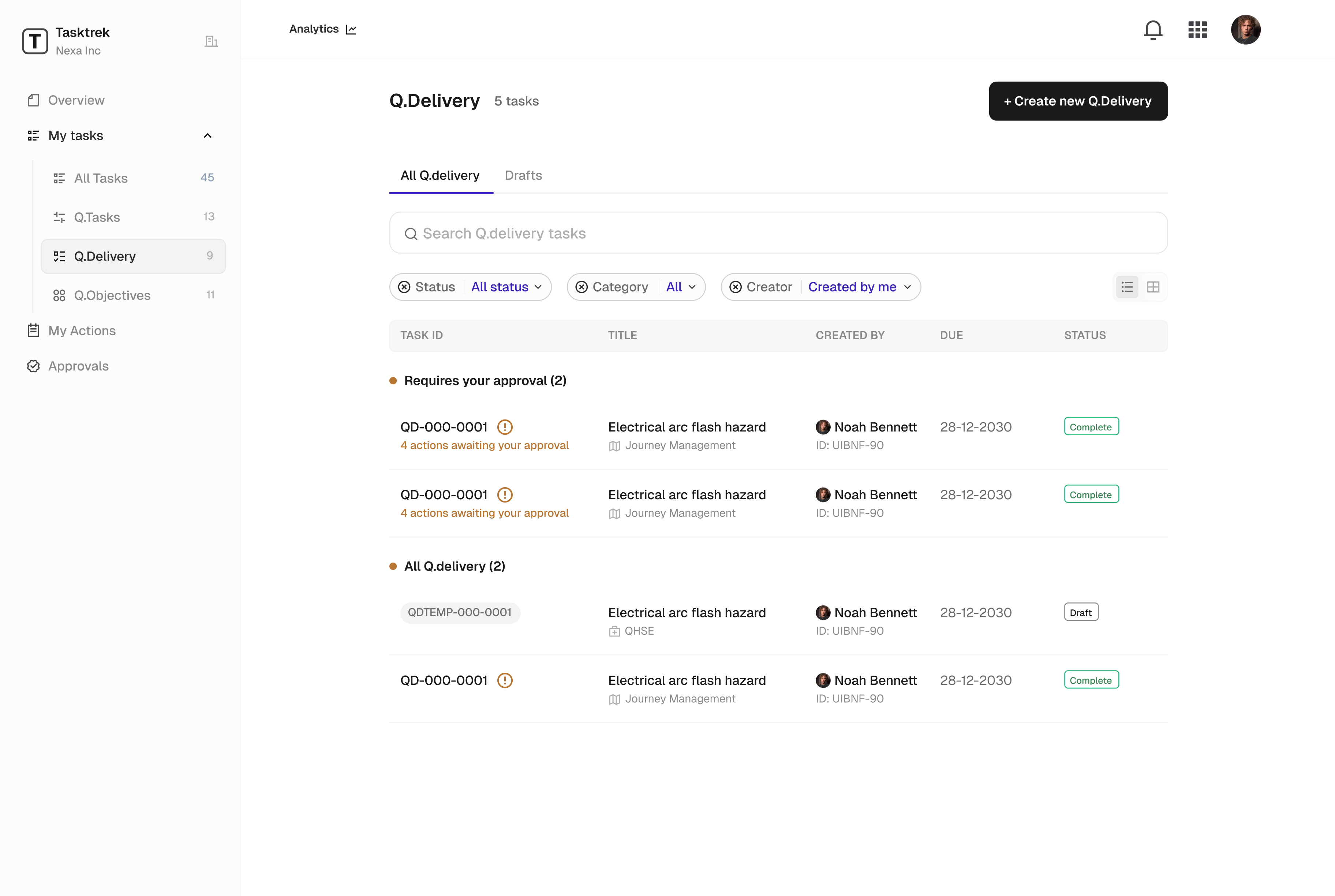Clear the Status filter x icon
This screenshot has width=1335, height=896.
point(404,287)
